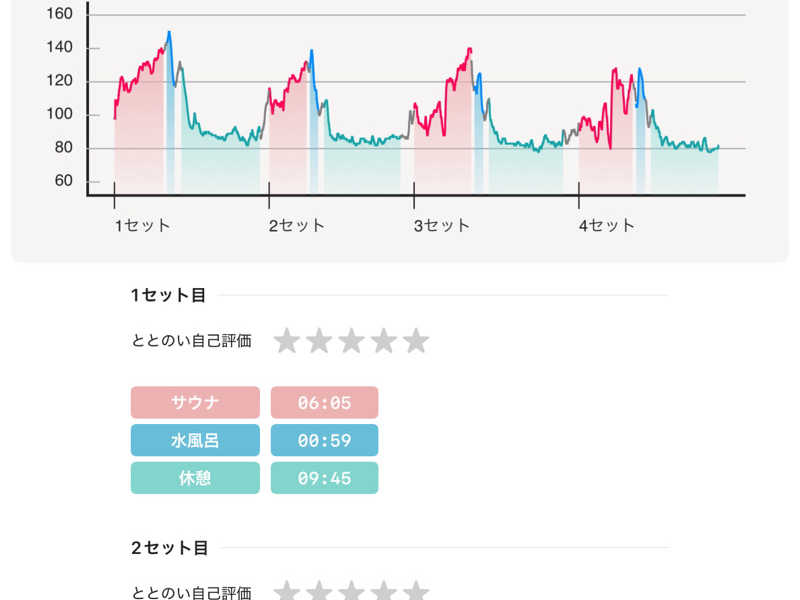
Task: Give set 1 three stars
Action: 352,340
